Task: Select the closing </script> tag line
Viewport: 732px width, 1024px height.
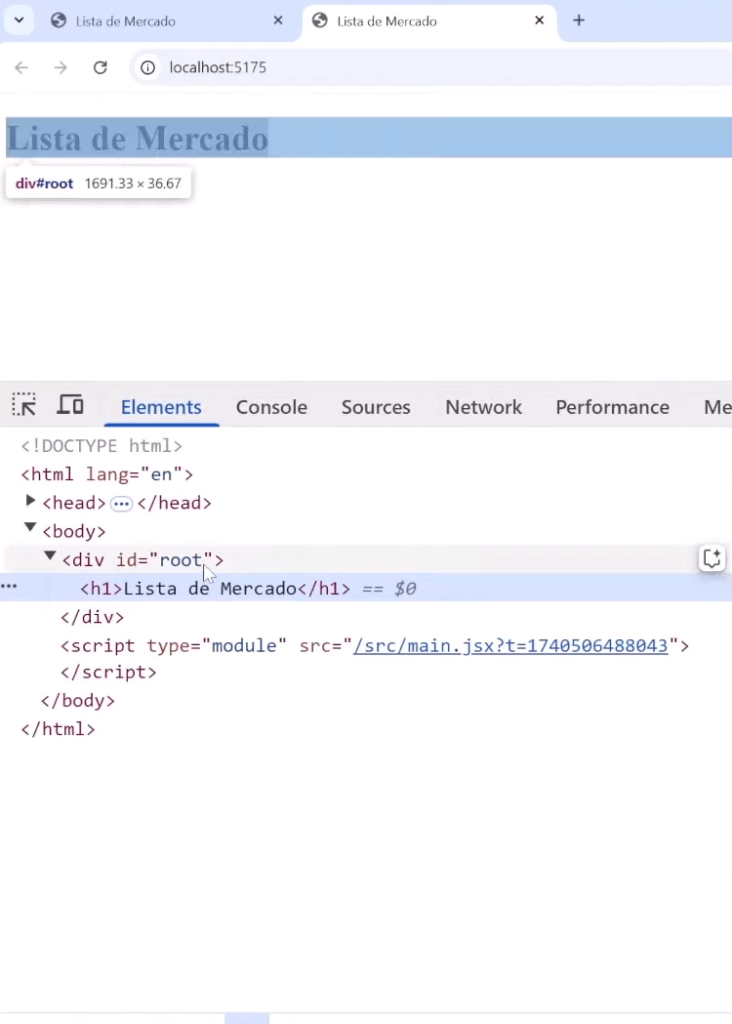Action: (108, 672)
